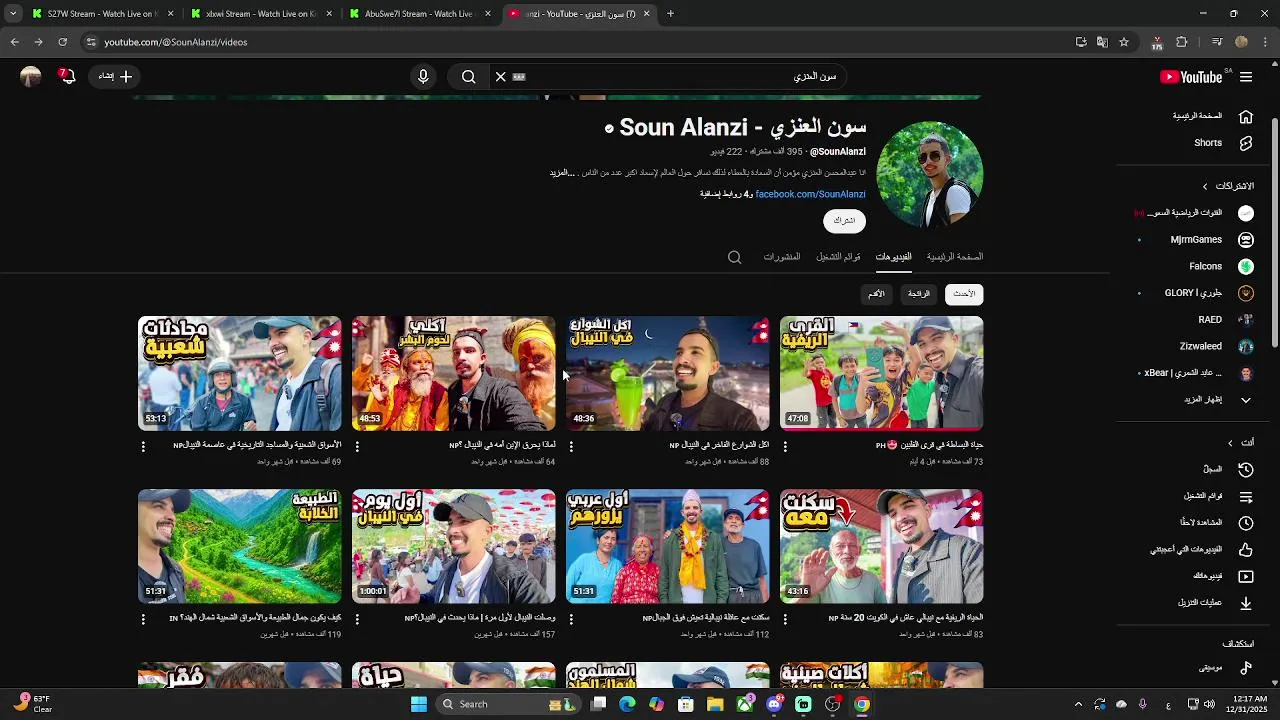The width and height of the screenshot is (1280, 720).
Task: Switch to the "الفيديوهات" videos tab
Action: click(893, 257)
